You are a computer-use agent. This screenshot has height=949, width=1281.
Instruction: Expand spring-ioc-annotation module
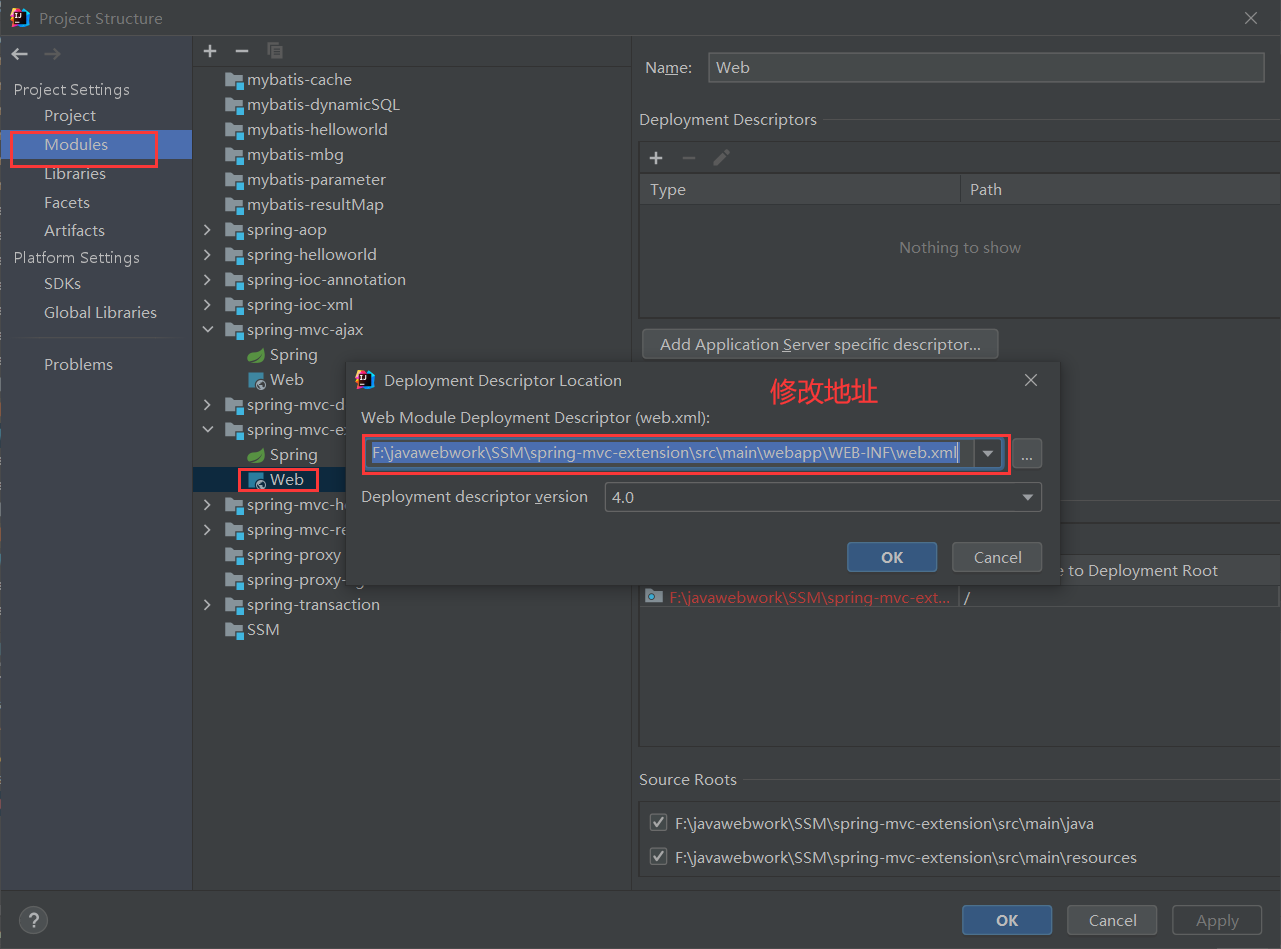[x=207, y=280]
